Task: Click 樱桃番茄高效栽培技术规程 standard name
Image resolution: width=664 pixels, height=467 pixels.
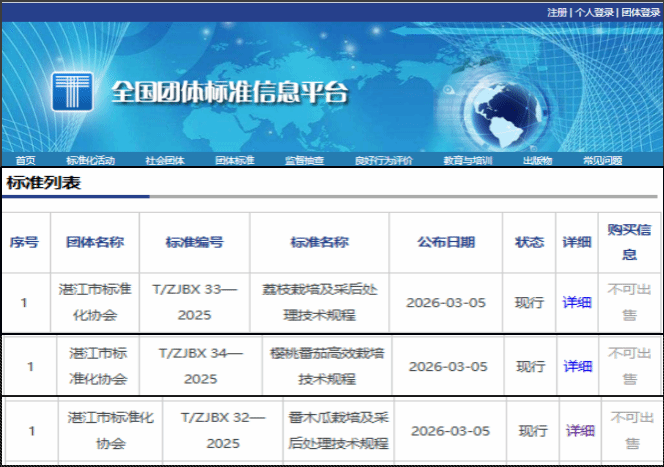Action: coord(327,366)
